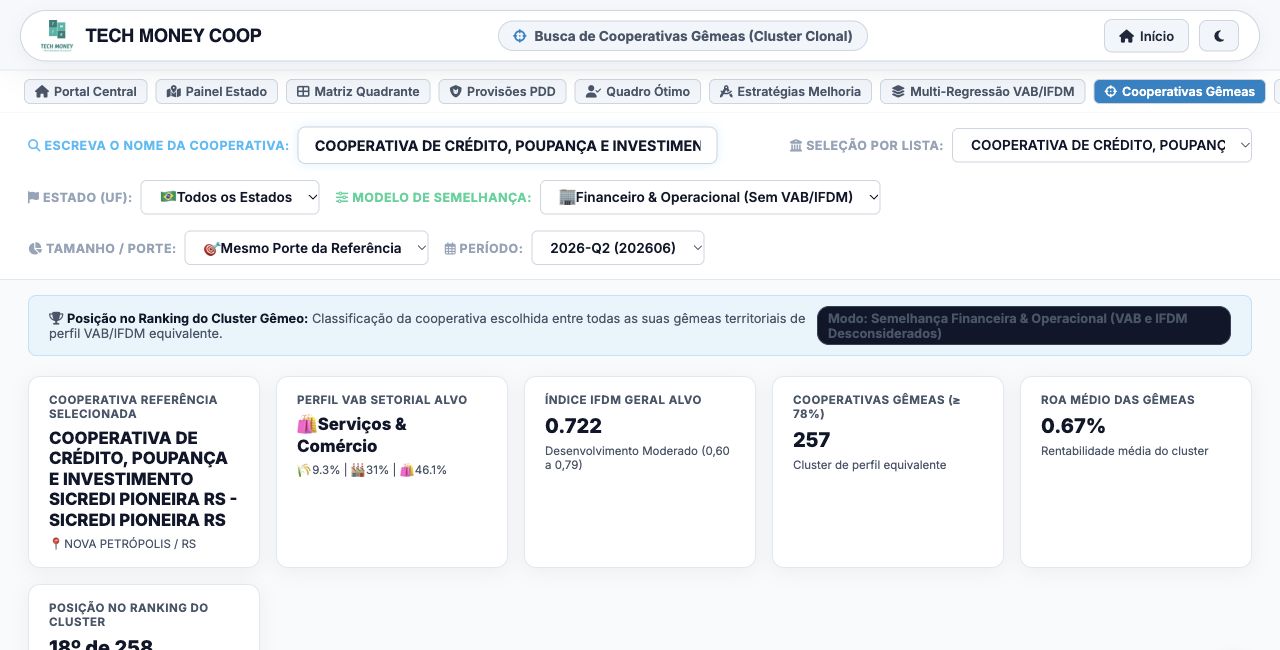Image resolution: width=1280 pixels, height=650 pixels.
Task: Expand the Modelo de Semelhança dropdown
Action: (x=710, y=197)
